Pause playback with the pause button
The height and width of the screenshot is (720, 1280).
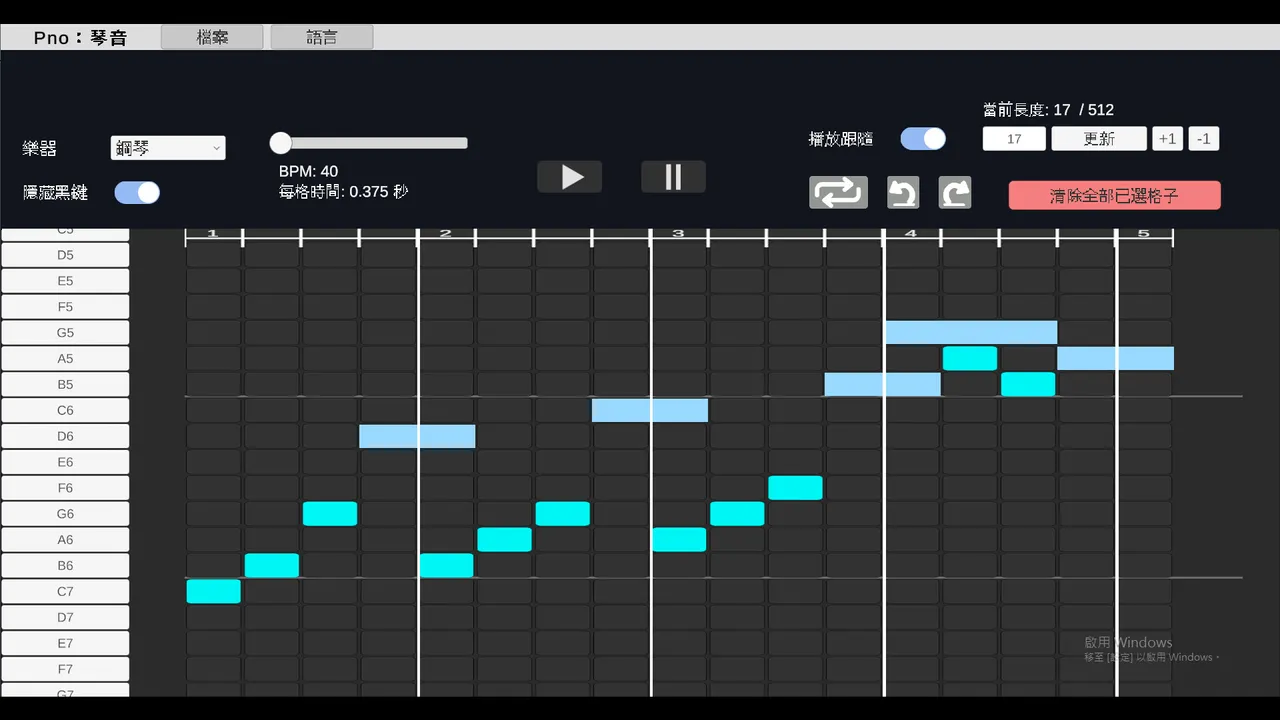pyautogui.click(x=673, y=177)
